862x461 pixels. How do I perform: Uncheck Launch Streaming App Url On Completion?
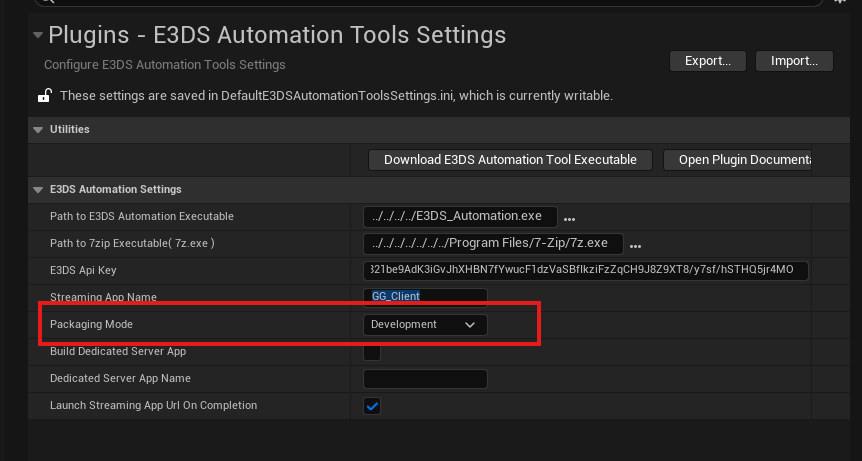372,406
